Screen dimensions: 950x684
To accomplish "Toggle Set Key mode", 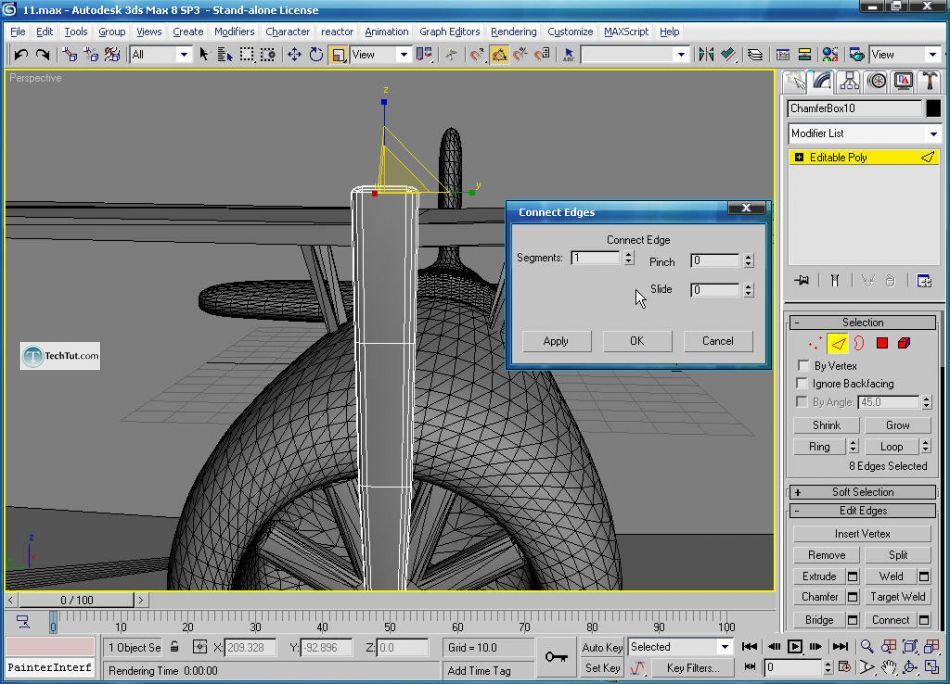I will pyautogui.click(x=602, y=668).
